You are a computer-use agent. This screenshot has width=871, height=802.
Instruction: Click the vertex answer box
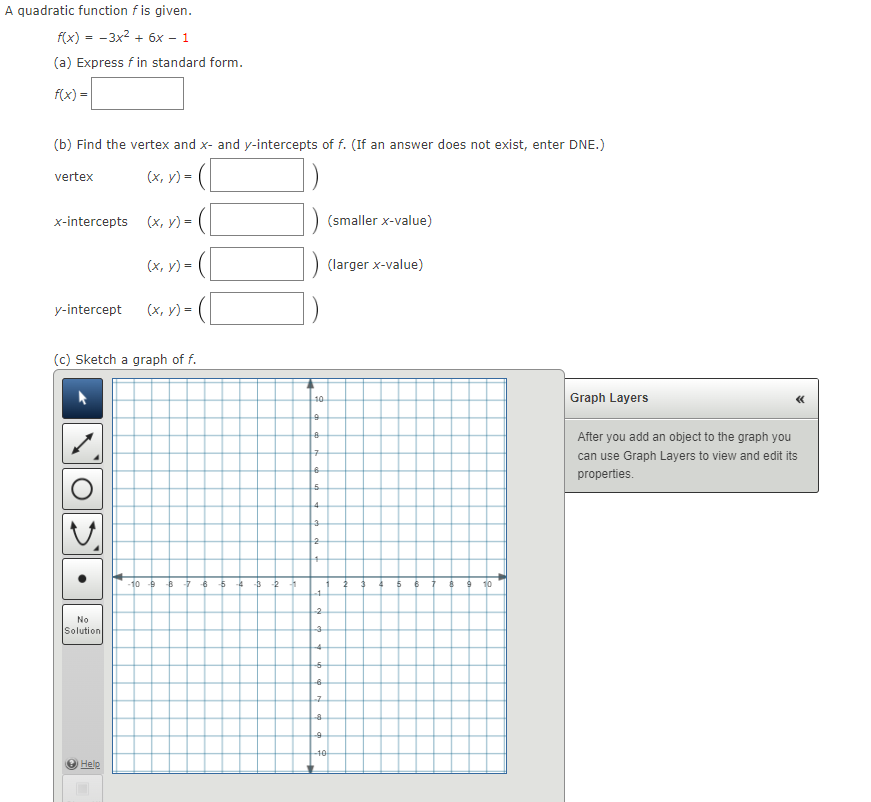click(256, 175)
